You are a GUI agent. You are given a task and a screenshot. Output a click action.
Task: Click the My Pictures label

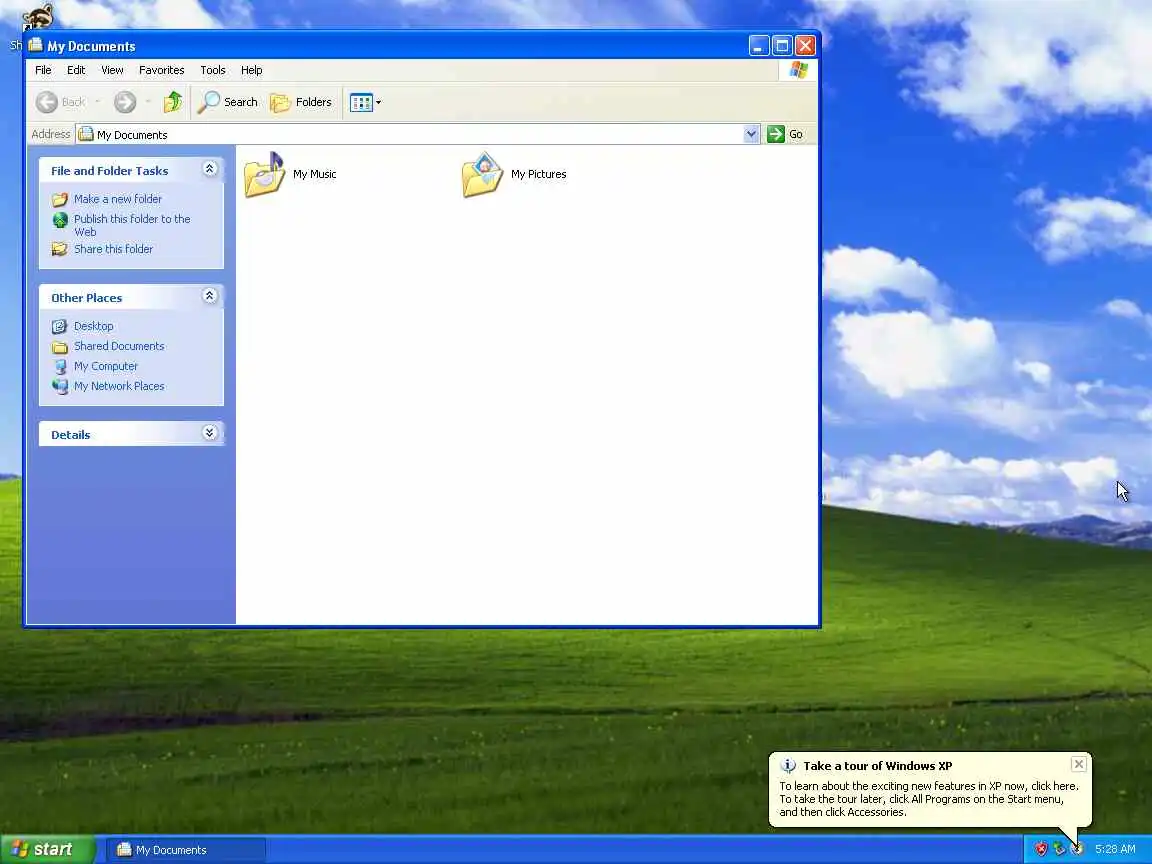click(539, 174)
